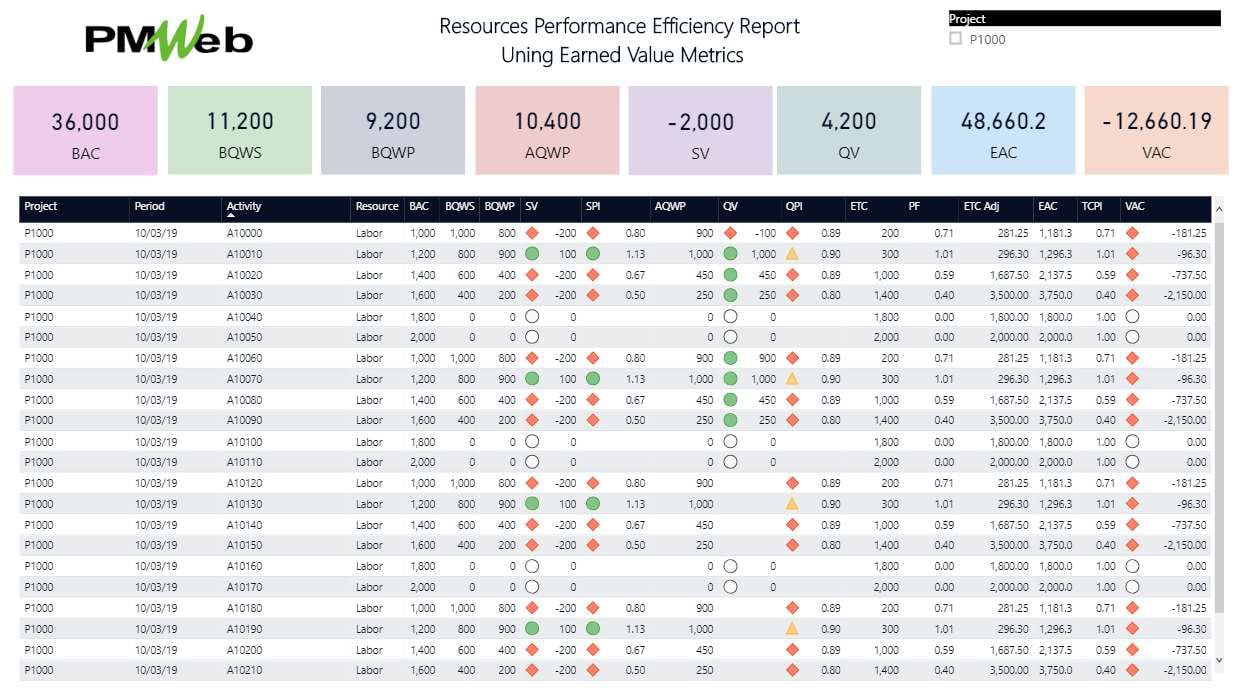Image resolution: width=1248 pixels, height=696 pixels.
Task: Sort the table by the SPI column header
Action: pyautogui.click(x=592, y=207)
